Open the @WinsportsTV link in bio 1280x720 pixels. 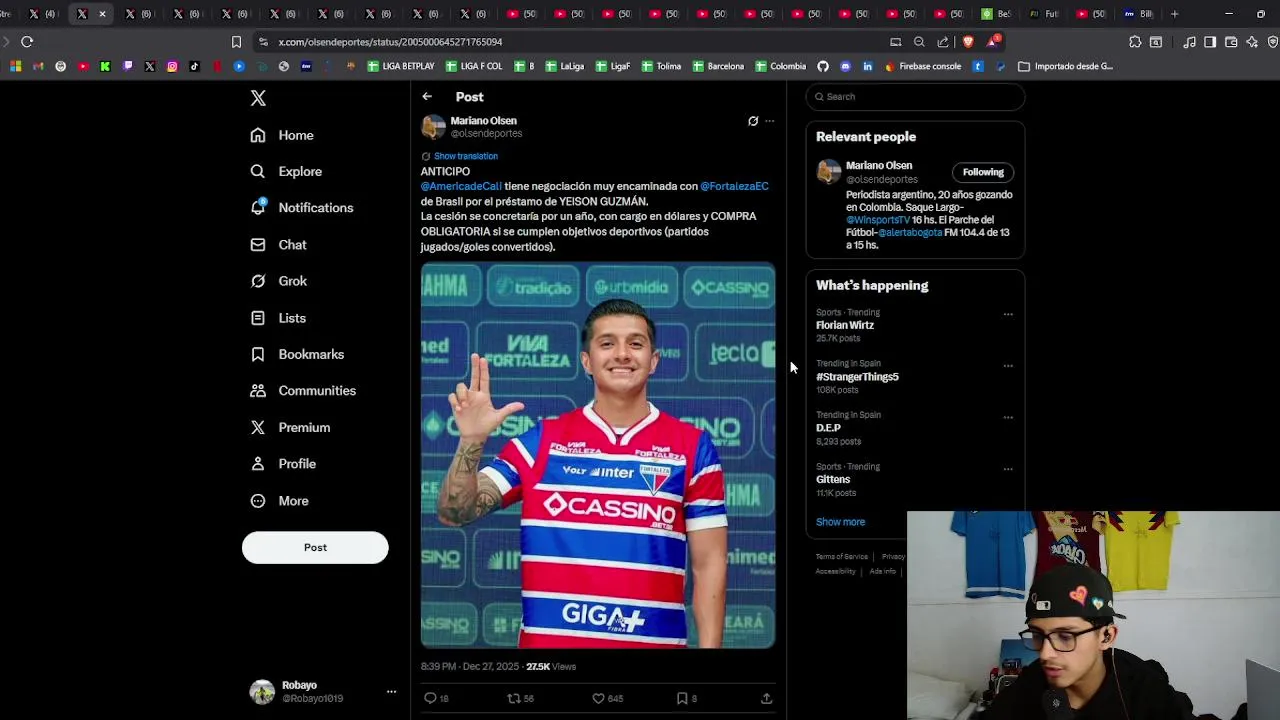(878, 220)
